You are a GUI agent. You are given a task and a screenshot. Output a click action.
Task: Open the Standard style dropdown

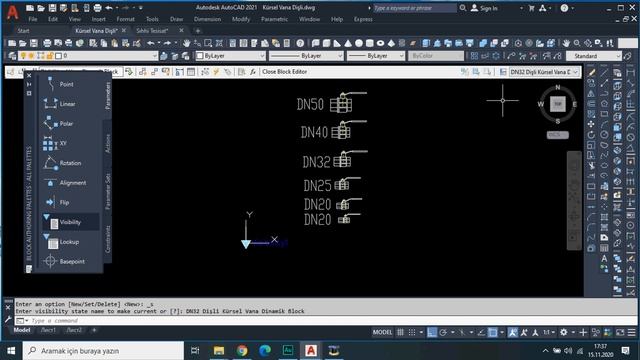click(595, 56)
